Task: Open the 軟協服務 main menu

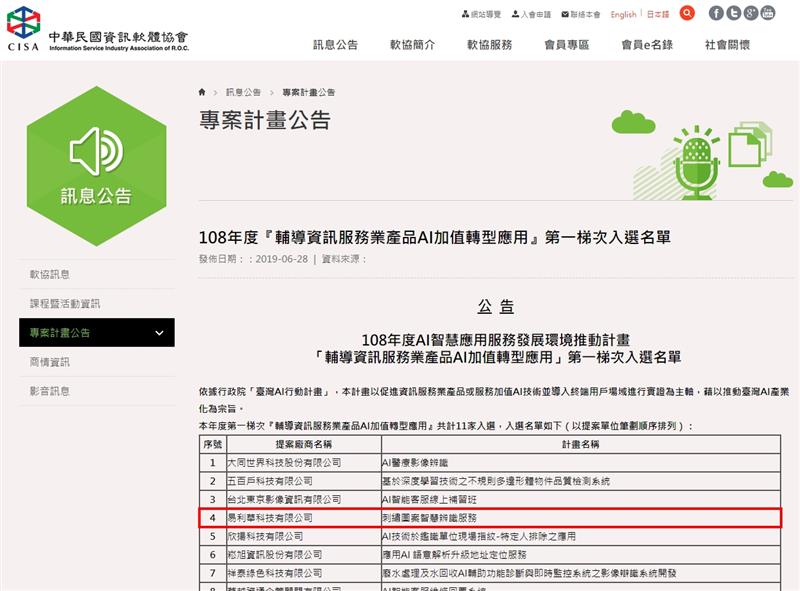Action: click(489, 45)
